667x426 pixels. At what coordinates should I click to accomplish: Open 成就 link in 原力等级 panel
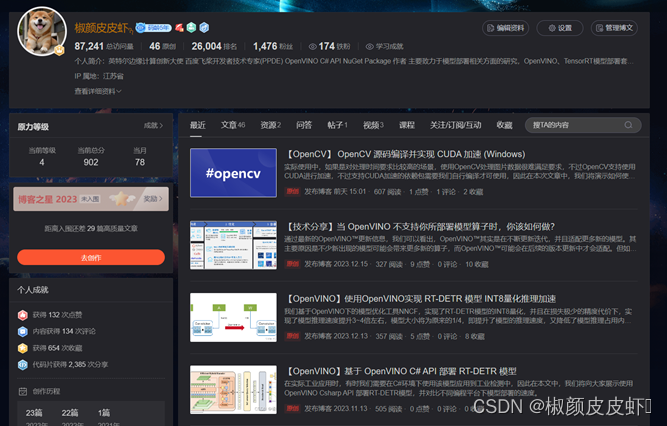point(153,126)
